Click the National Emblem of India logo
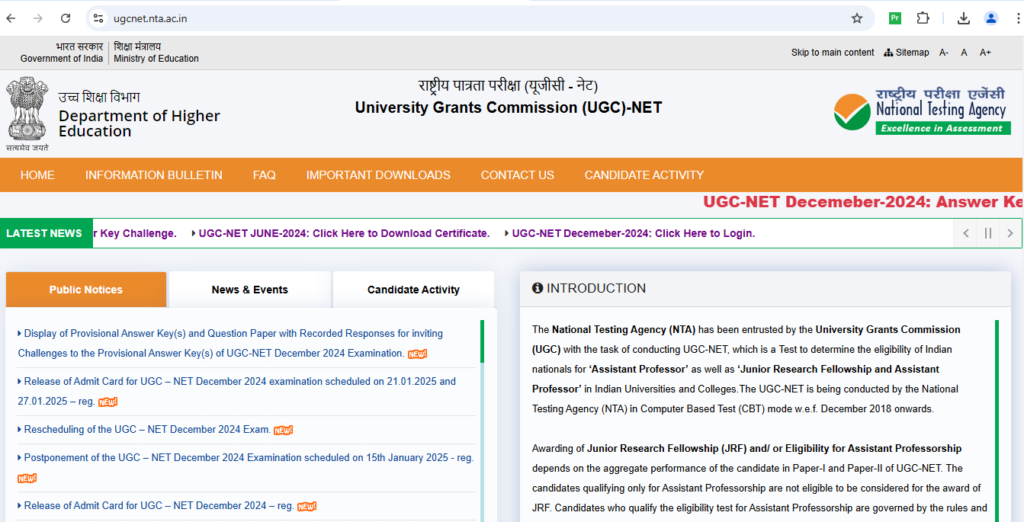Viewport: 1024px width, 522px height. click(27, 114)
